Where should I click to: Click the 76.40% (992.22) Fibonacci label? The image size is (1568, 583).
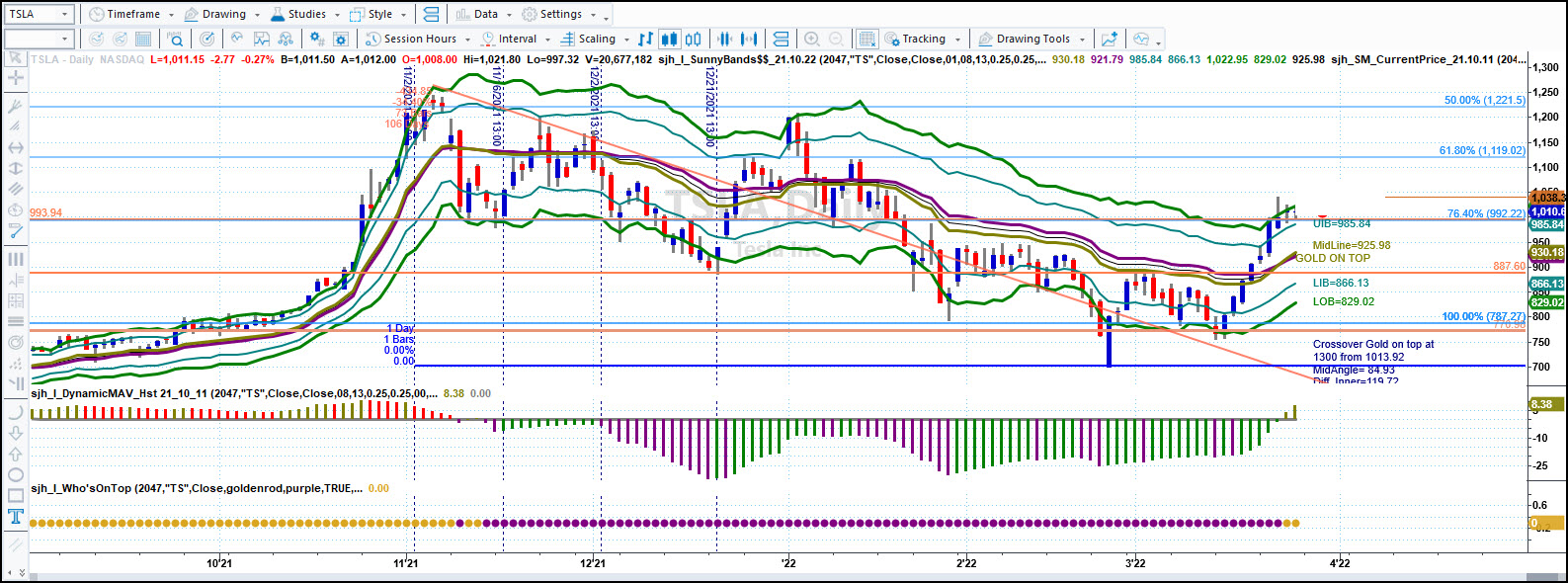[x=1486, y=213]
